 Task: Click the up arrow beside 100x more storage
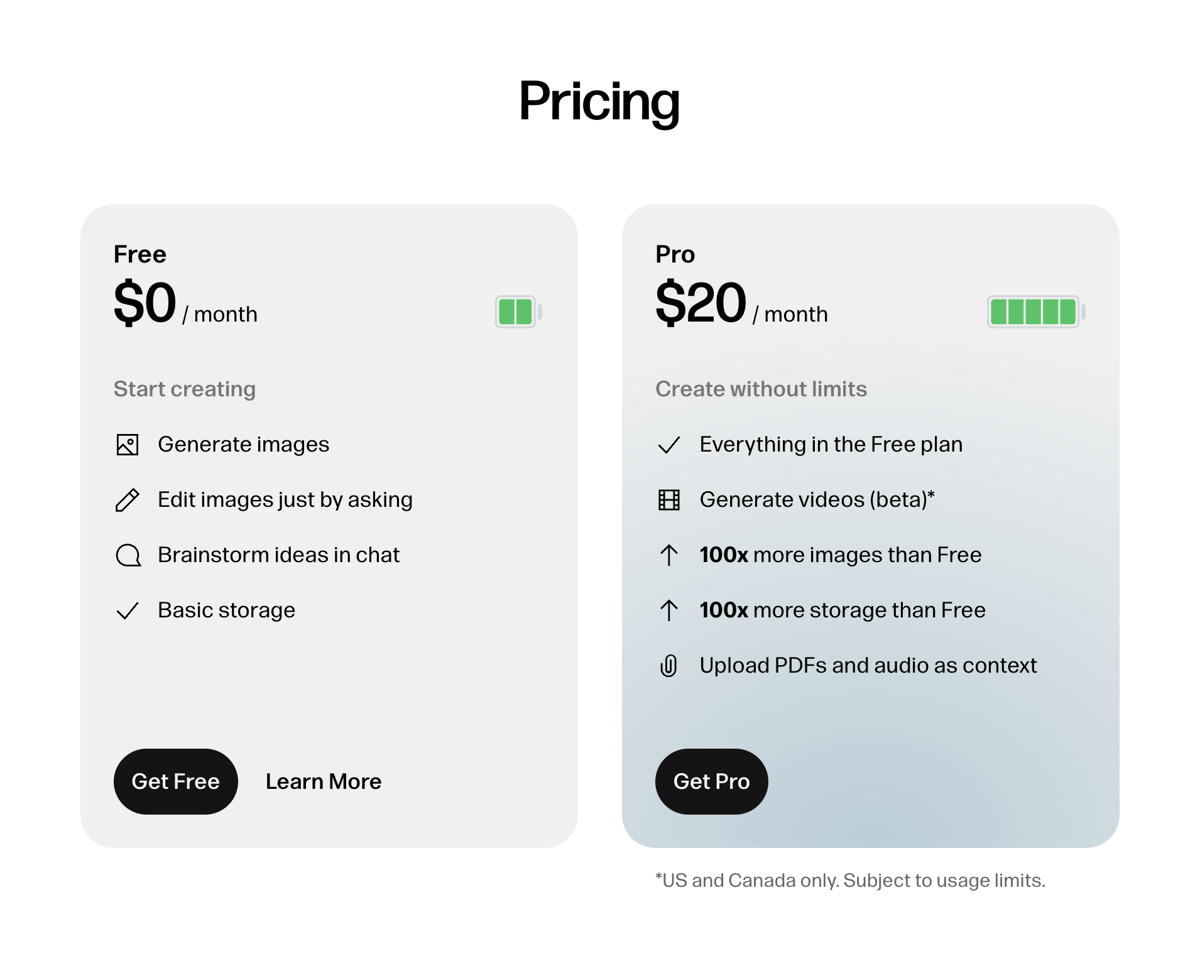point(668,610)
